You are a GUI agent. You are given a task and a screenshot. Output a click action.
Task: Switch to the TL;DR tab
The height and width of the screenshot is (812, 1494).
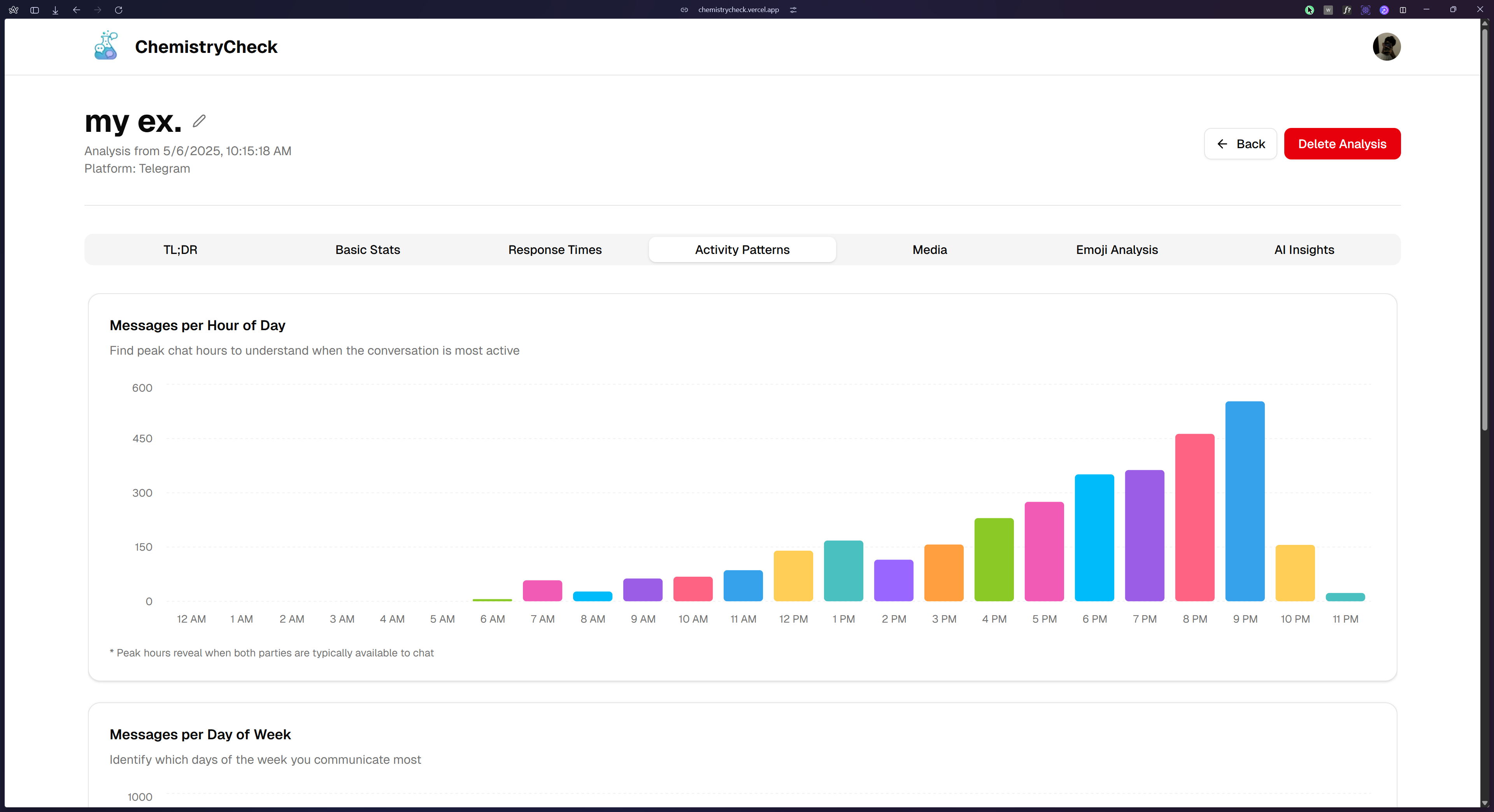click(x=181, y=250)
